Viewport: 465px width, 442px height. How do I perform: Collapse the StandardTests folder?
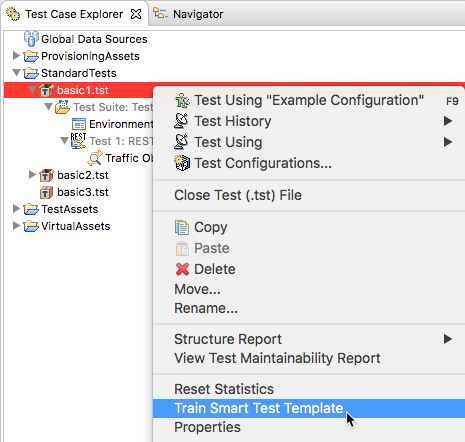click(x=16, y=72)
